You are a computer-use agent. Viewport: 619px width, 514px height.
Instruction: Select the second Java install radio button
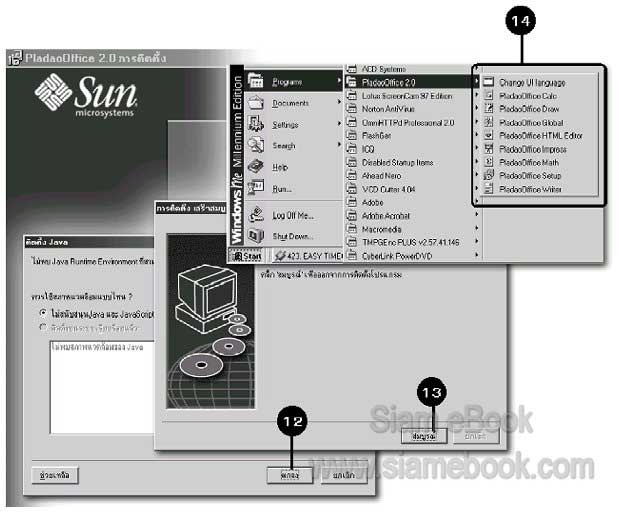(x=43, y=328)
